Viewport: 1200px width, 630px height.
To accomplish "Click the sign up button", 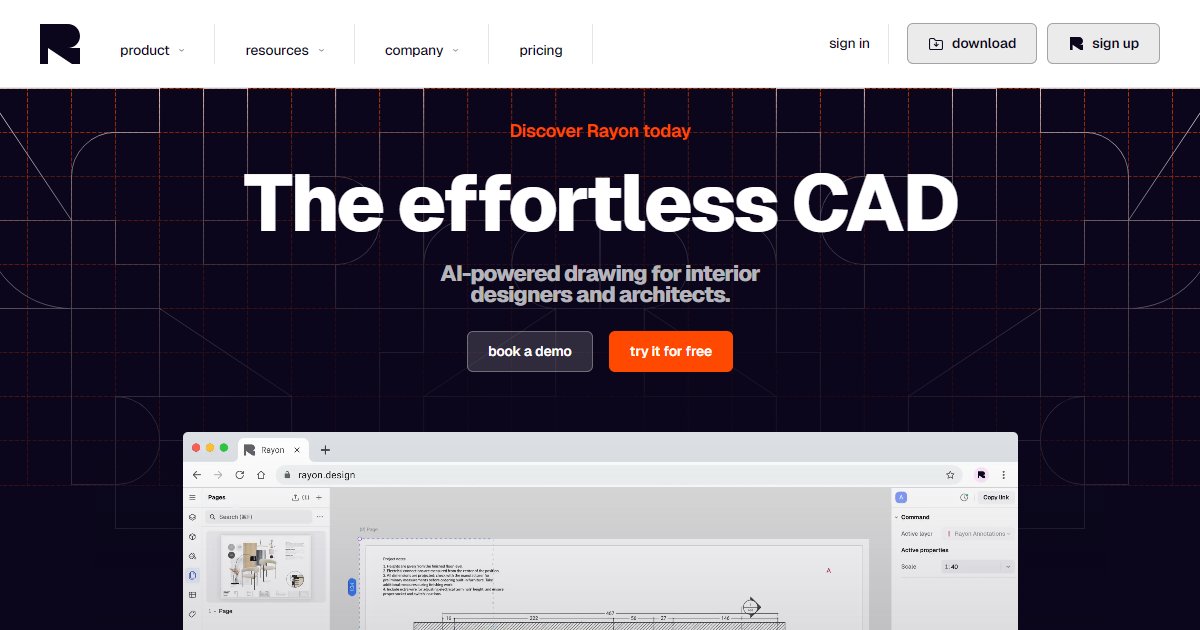I will pos(1103,44).
